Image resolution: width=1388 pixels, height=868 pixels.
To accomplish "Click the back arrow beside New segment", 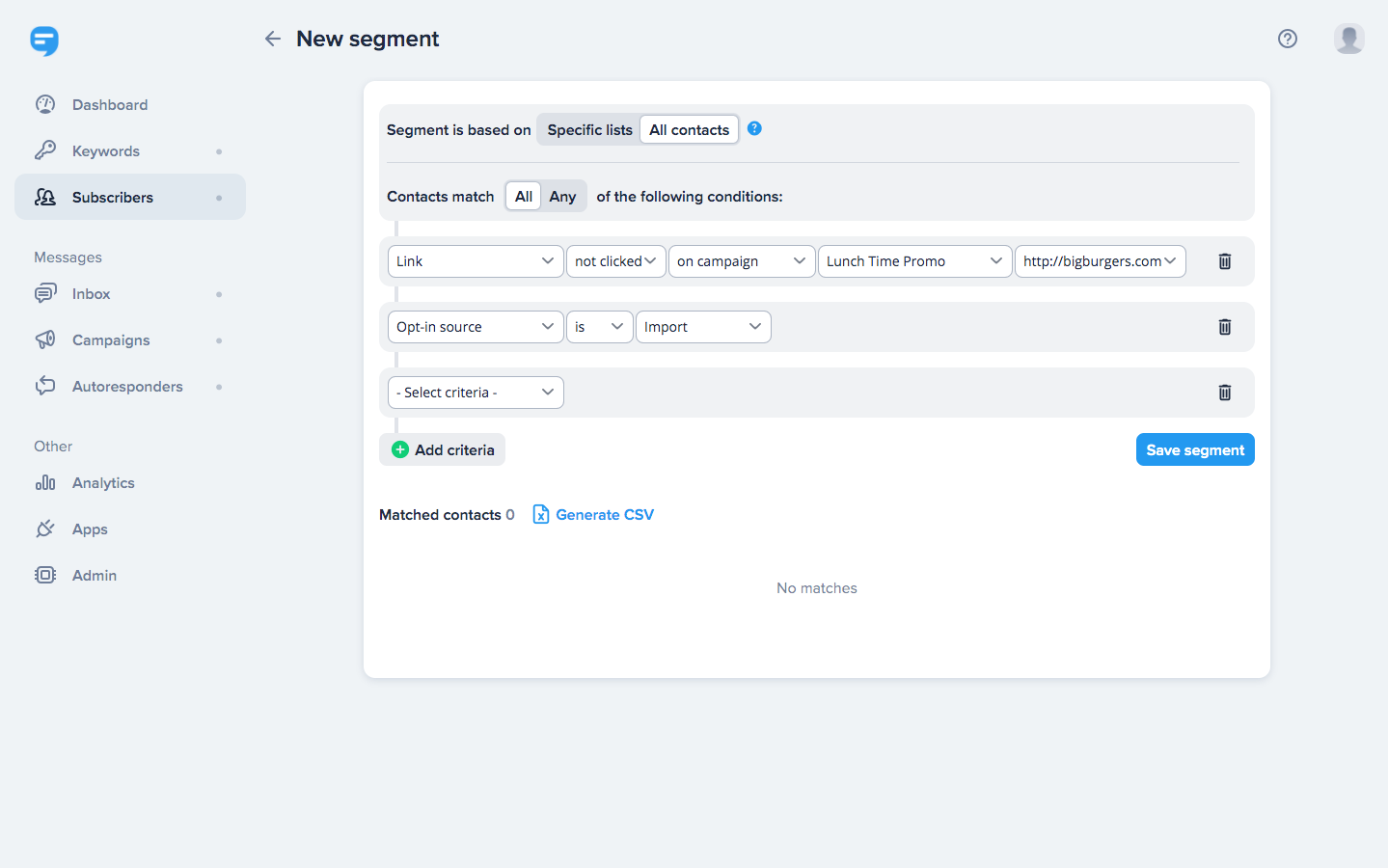I will tap(273, 39).
